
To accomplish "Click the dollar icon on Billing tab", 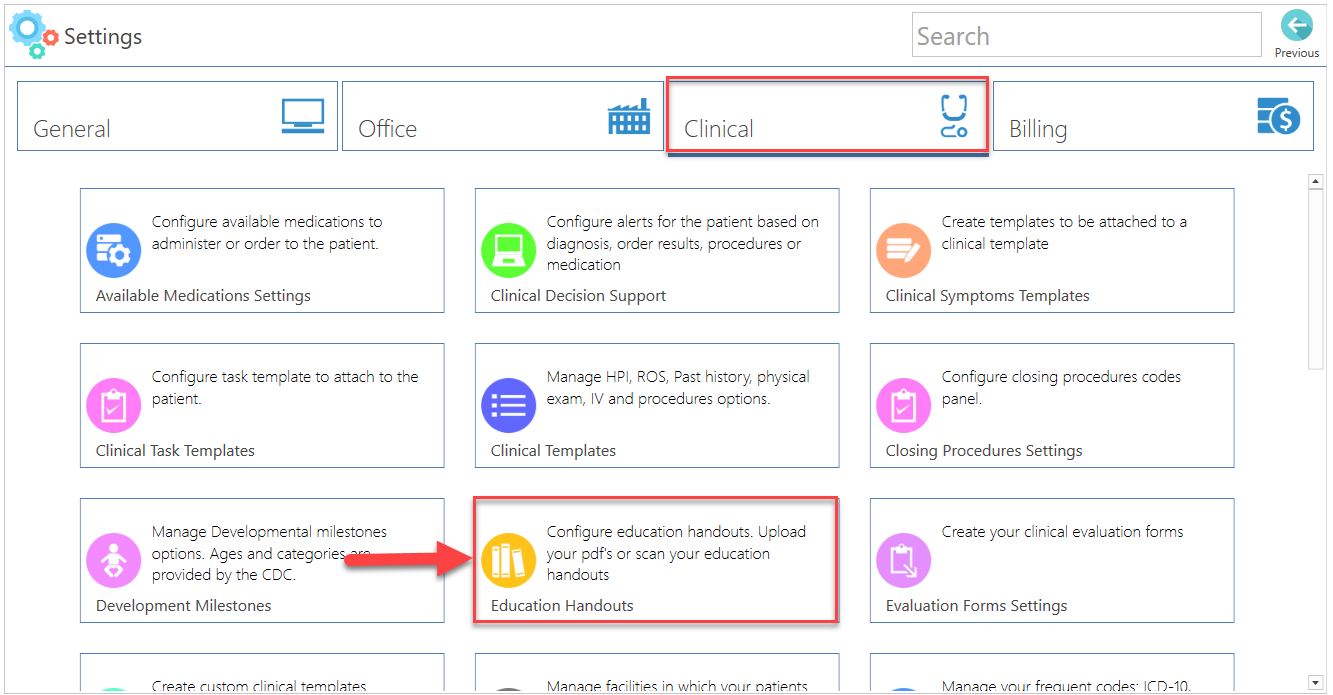I will pyautogui.click(x=1278, y=116).
